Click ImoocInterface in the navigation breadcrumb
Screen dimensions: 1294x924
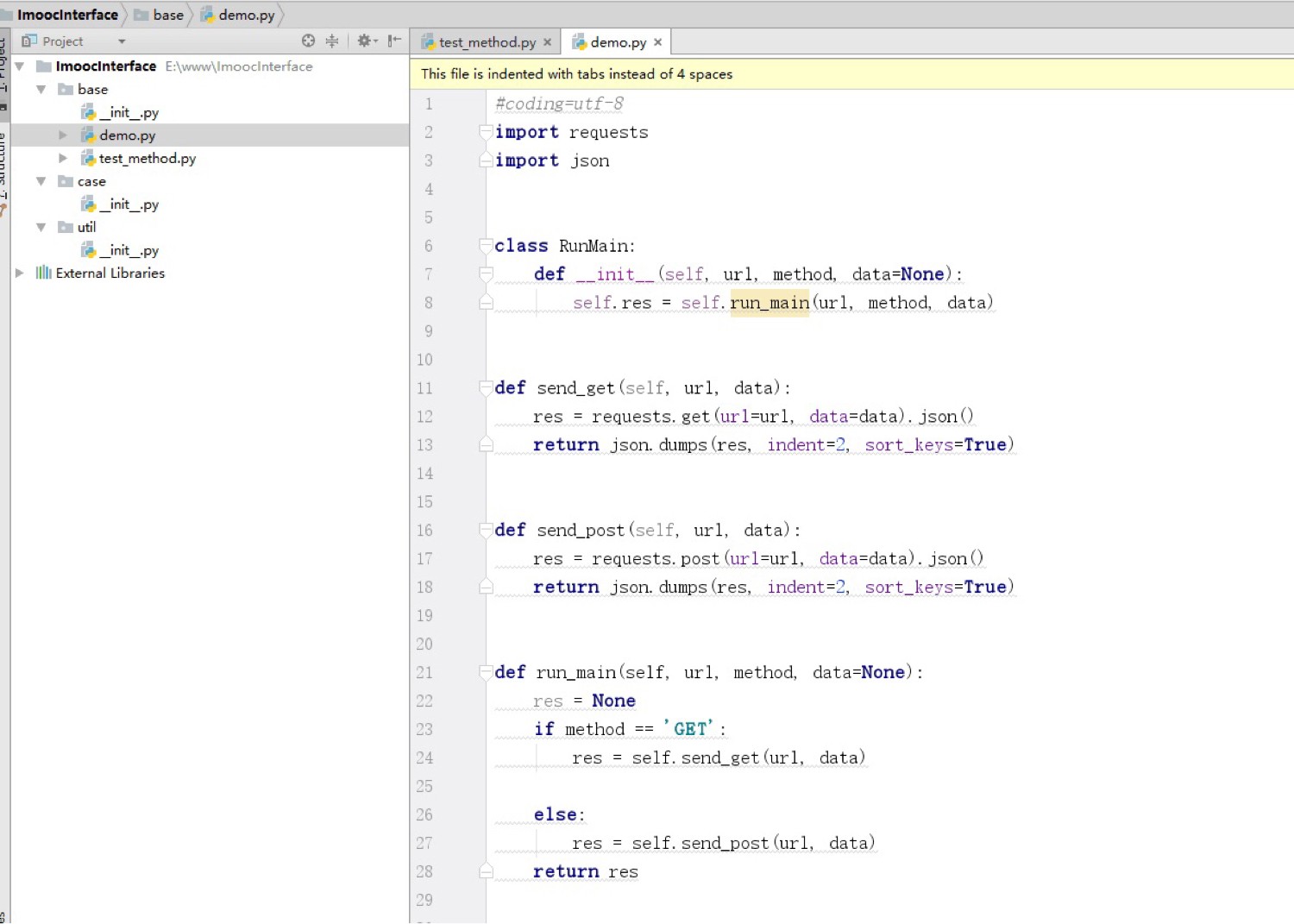pyautogui.click(x=67, y=15)
